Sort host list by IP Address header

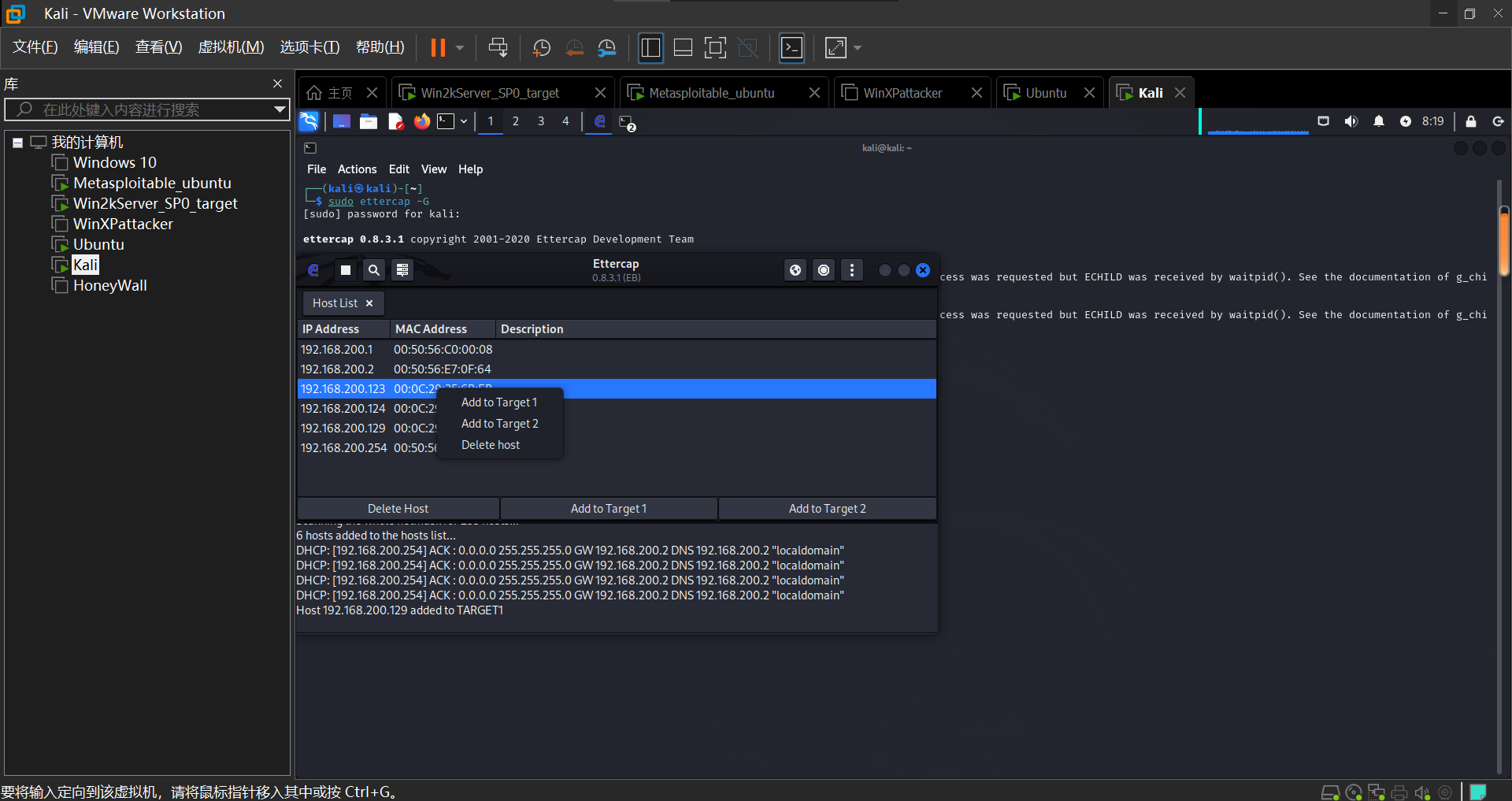click(343, 329)
